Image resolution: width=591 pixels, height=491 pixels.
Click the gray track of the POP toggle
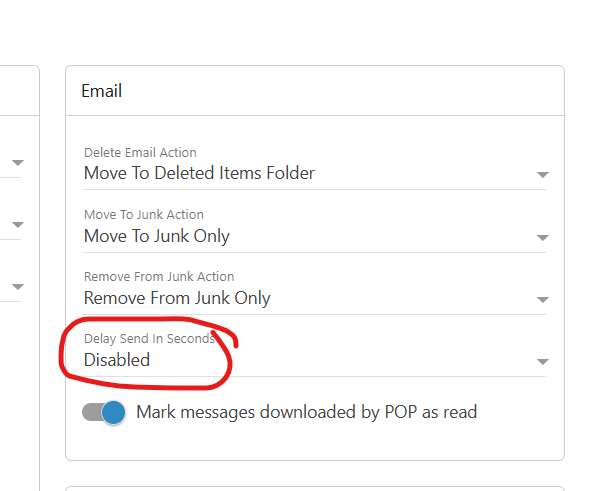tap(91, 412)
